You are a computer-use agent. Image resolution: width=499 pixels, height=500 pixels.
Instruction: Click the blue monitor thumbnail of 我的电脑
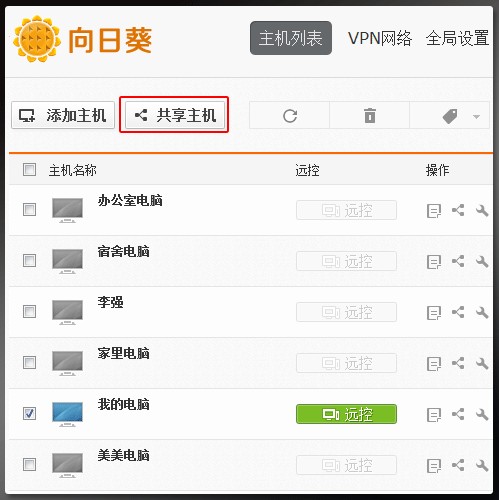[x=67, y=414]
